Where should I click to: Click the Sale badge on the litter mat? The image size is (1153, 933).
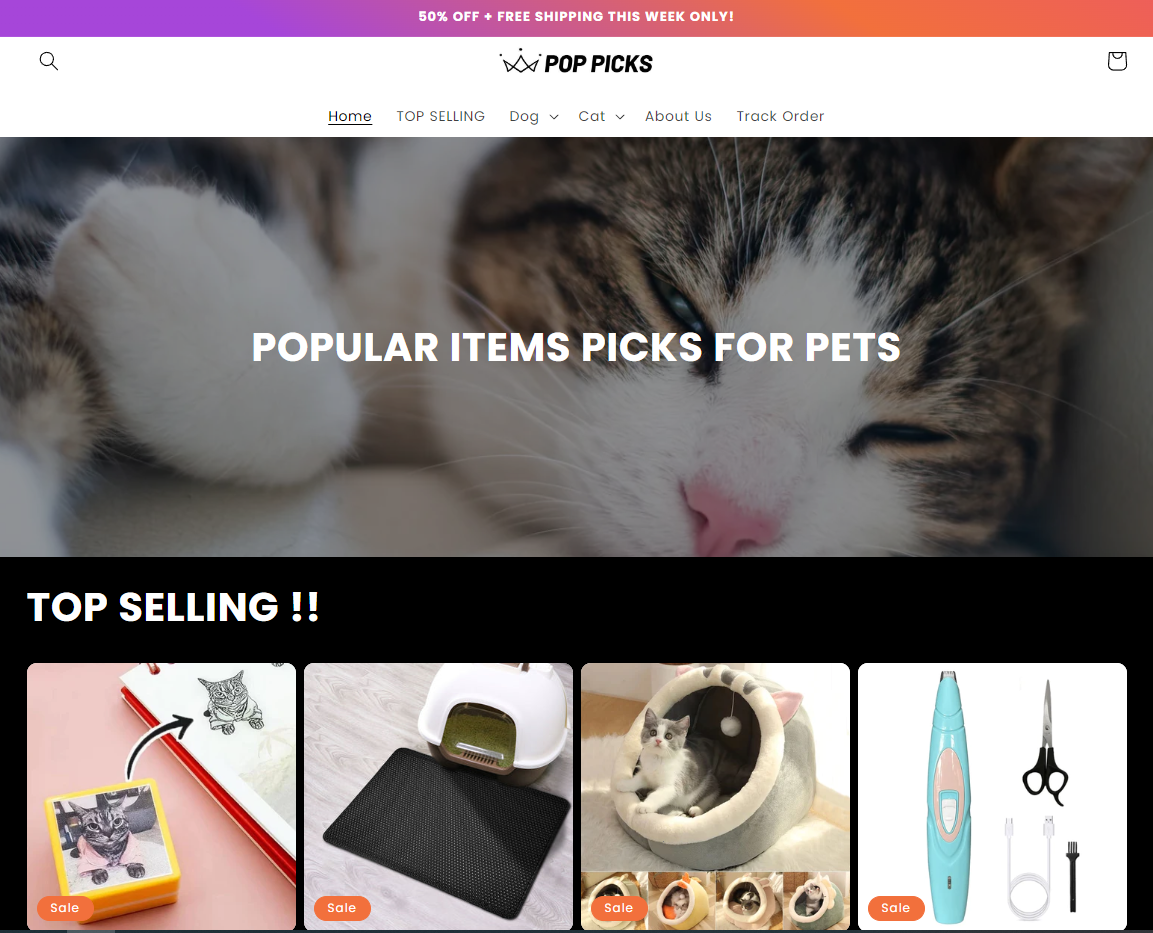click(342, 908)
